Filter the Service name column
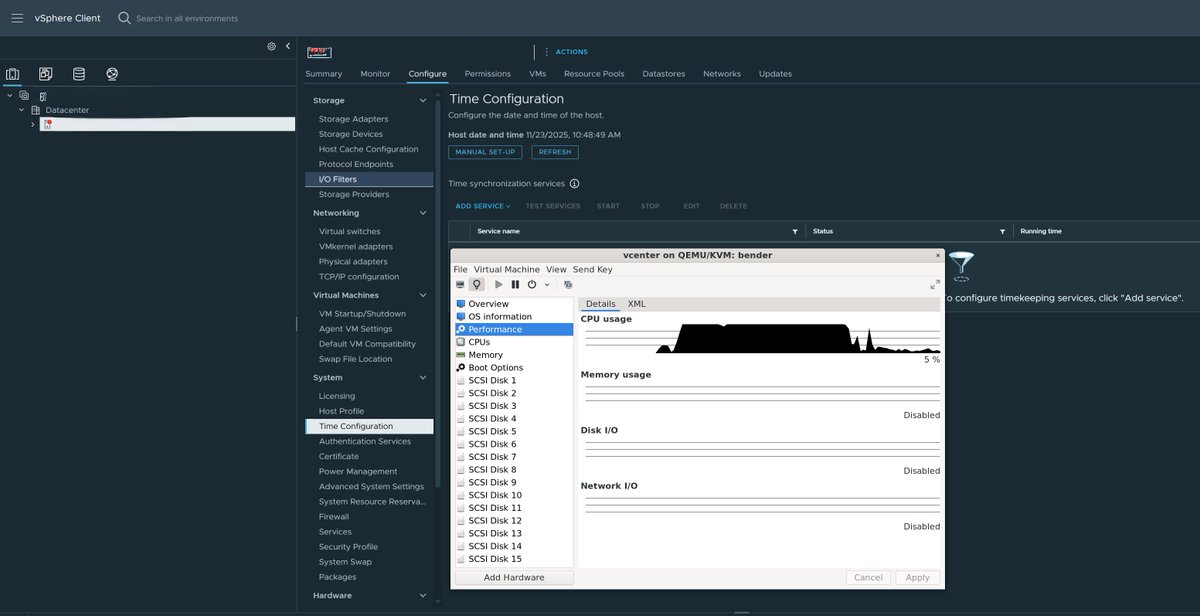This screenshot has height=616, width=1200. click(795, 231)
